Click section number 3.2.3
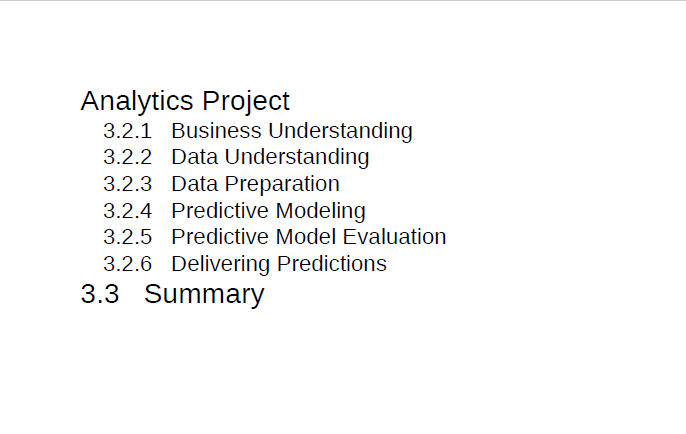This screenshot has height=434, width=686. (127, 184)
